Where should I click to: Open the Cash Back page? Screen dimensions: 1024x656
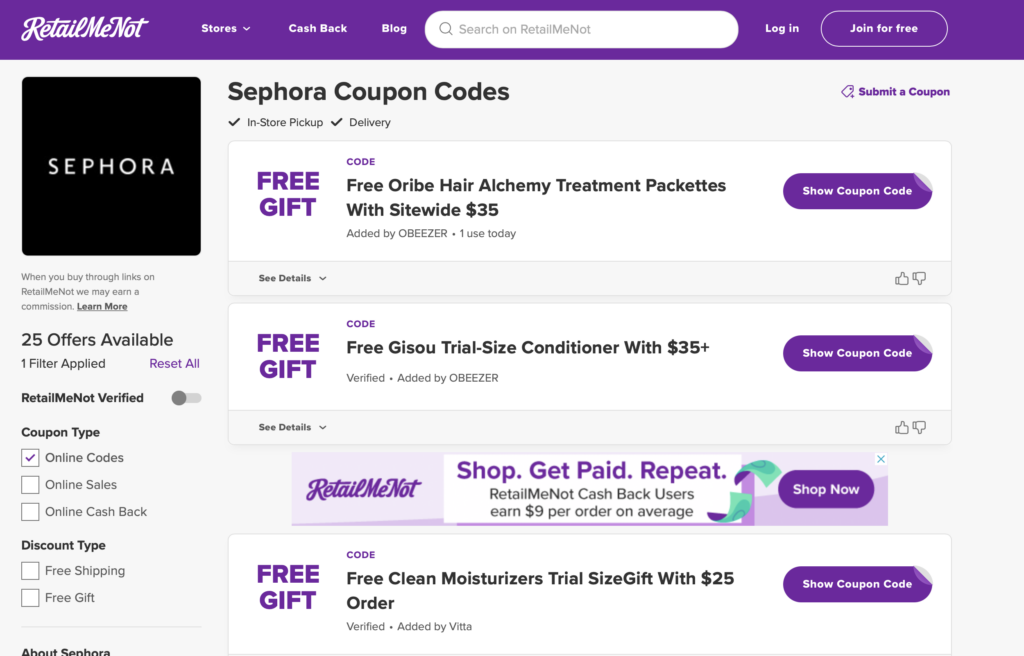(317, 28)
